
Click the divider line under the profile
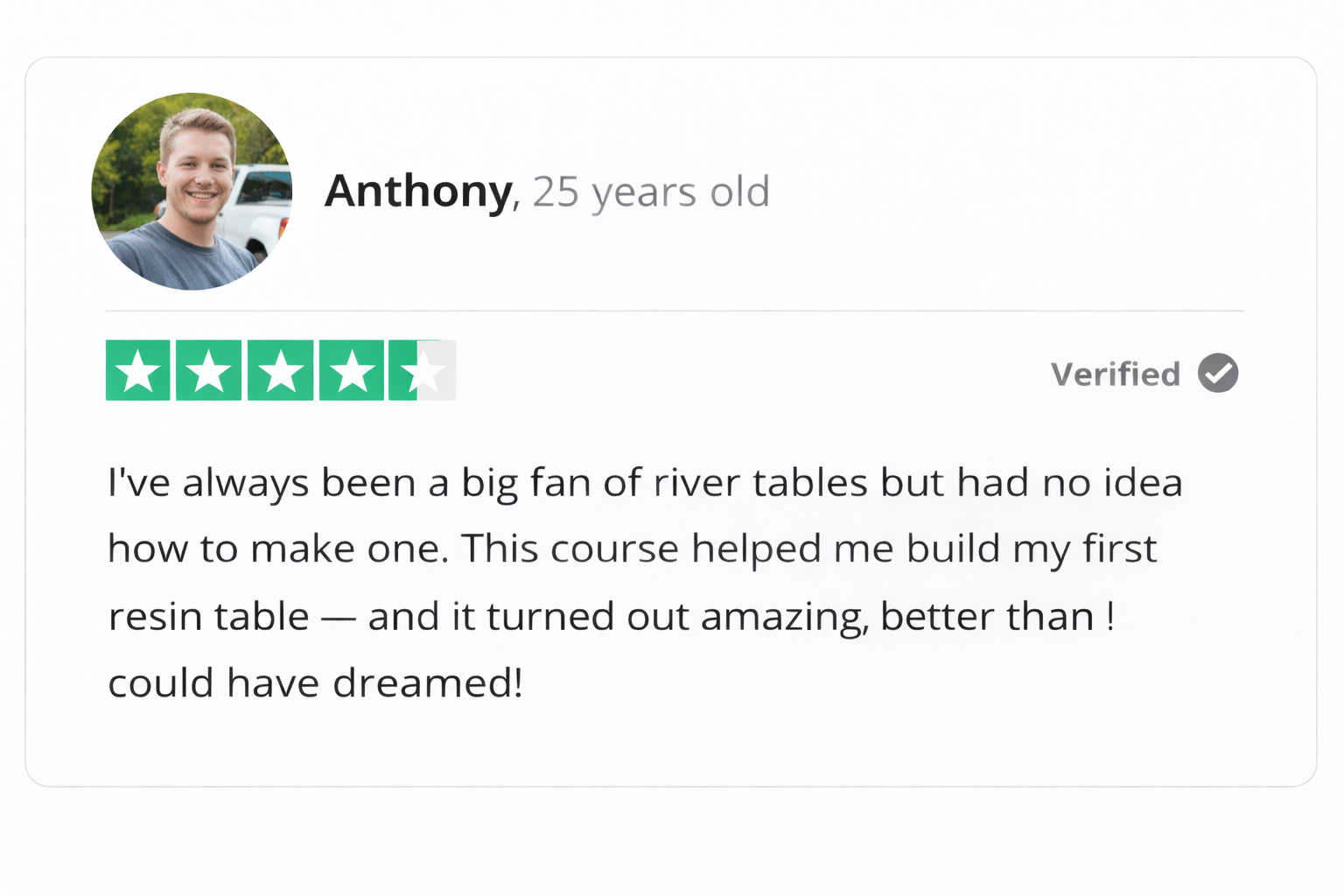pos(674,311)
